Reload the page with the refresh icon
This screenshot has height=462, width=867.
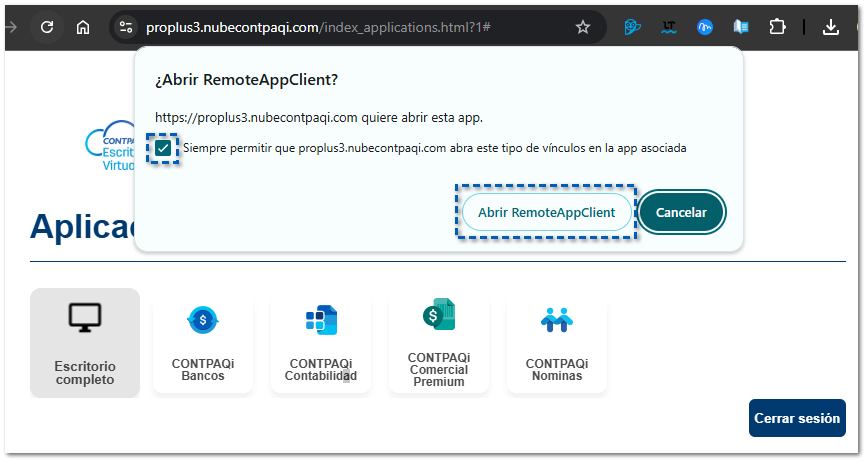[x=47, y=27]
